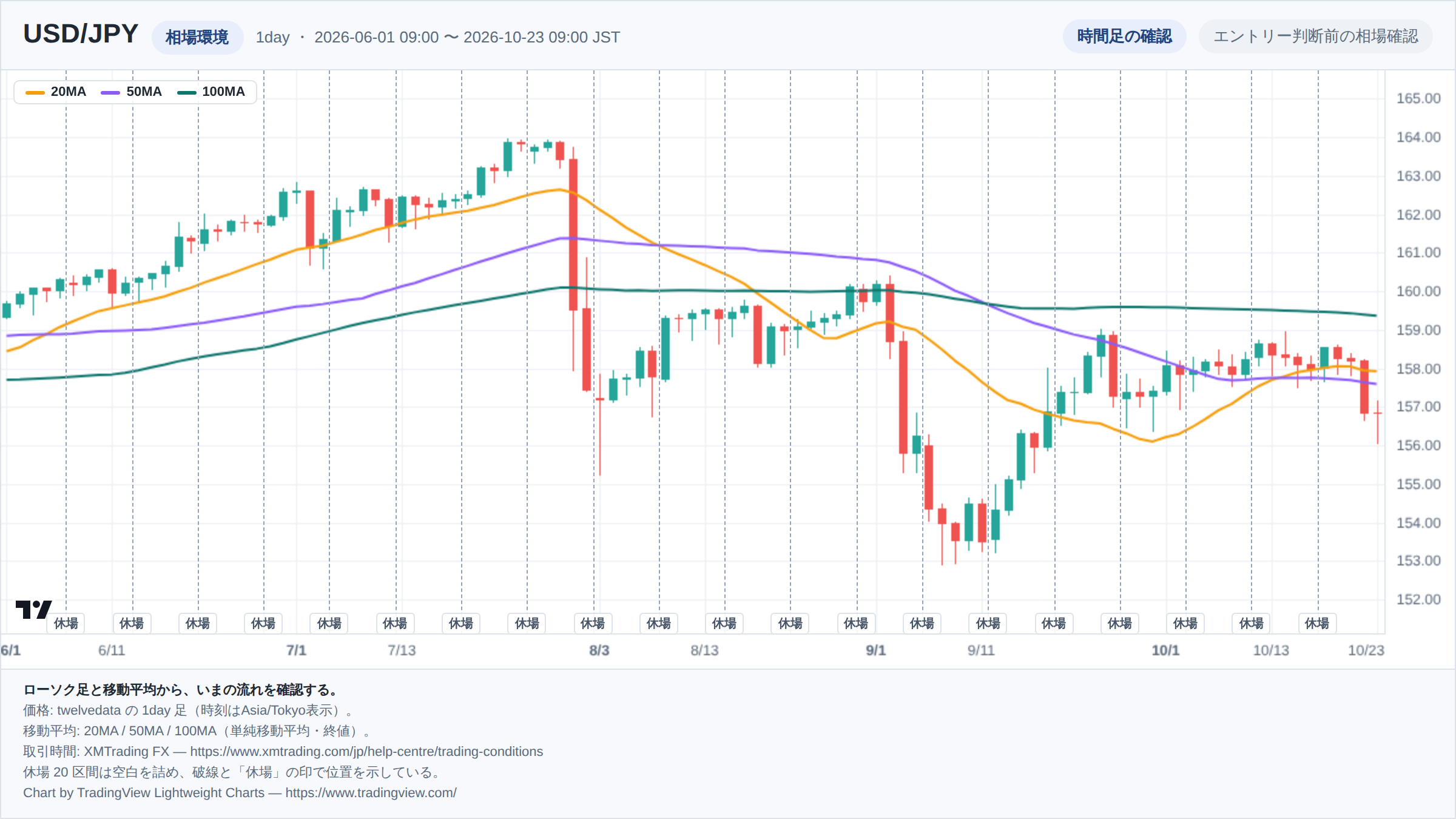Click the 相場環境 badge
Image resolution: width=1456 pixels, height=819 pixels.
pyautogui.click(x=197, y=38)
